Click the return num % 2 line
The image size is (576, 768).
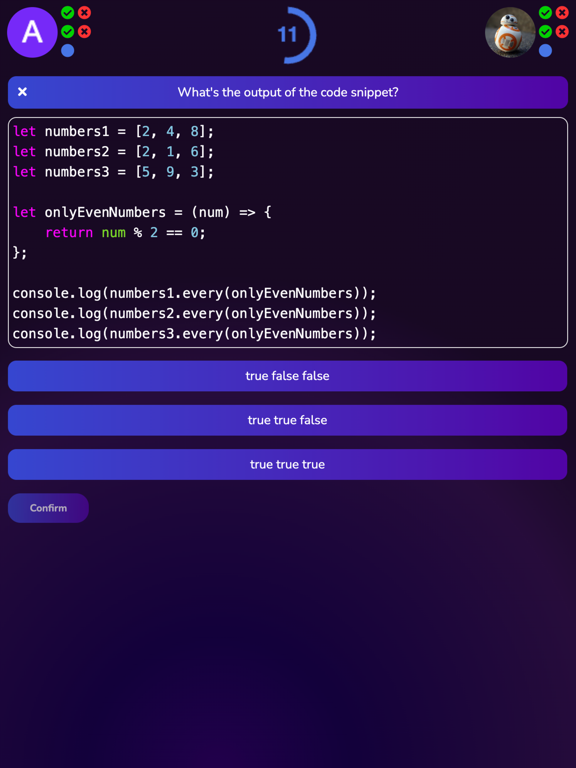pos(125,232)
